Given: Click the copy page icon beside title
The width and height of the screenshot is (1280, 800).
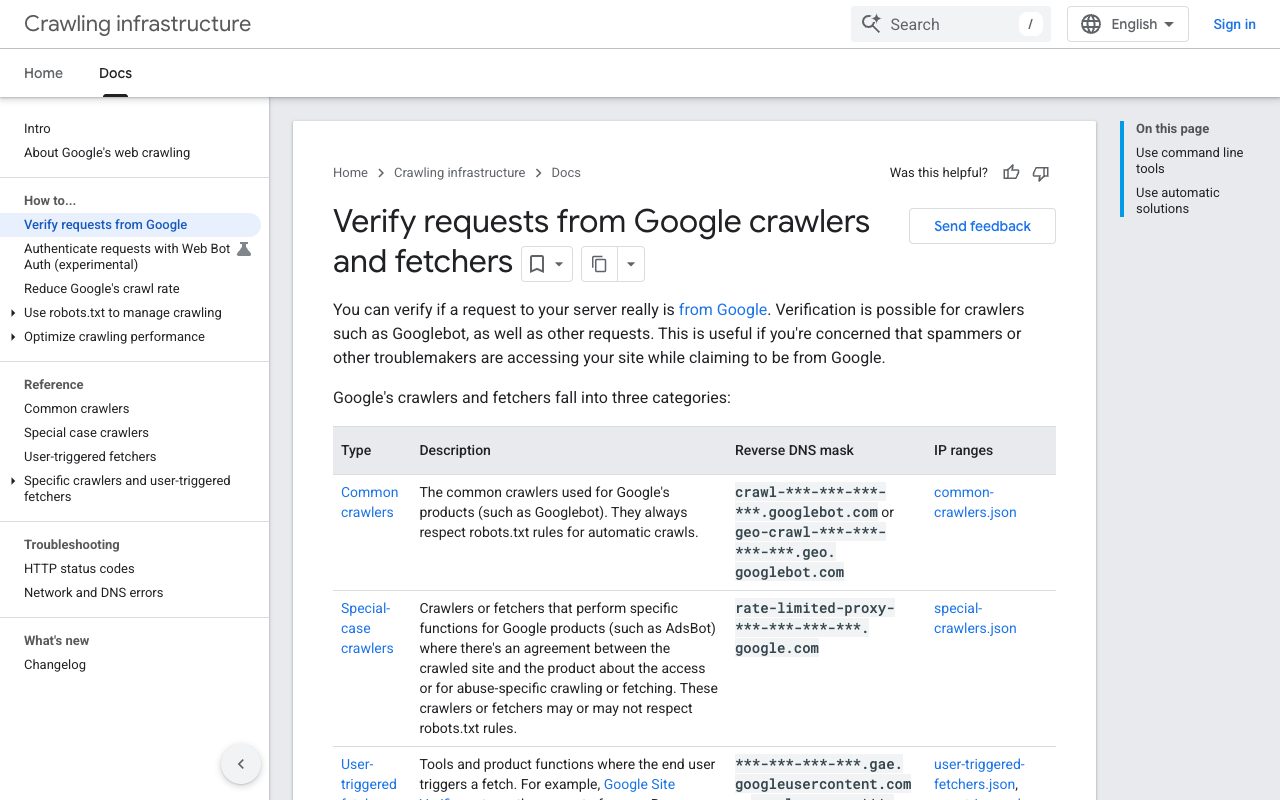Looking at the screenshot, I should click(x=599, y=264).
